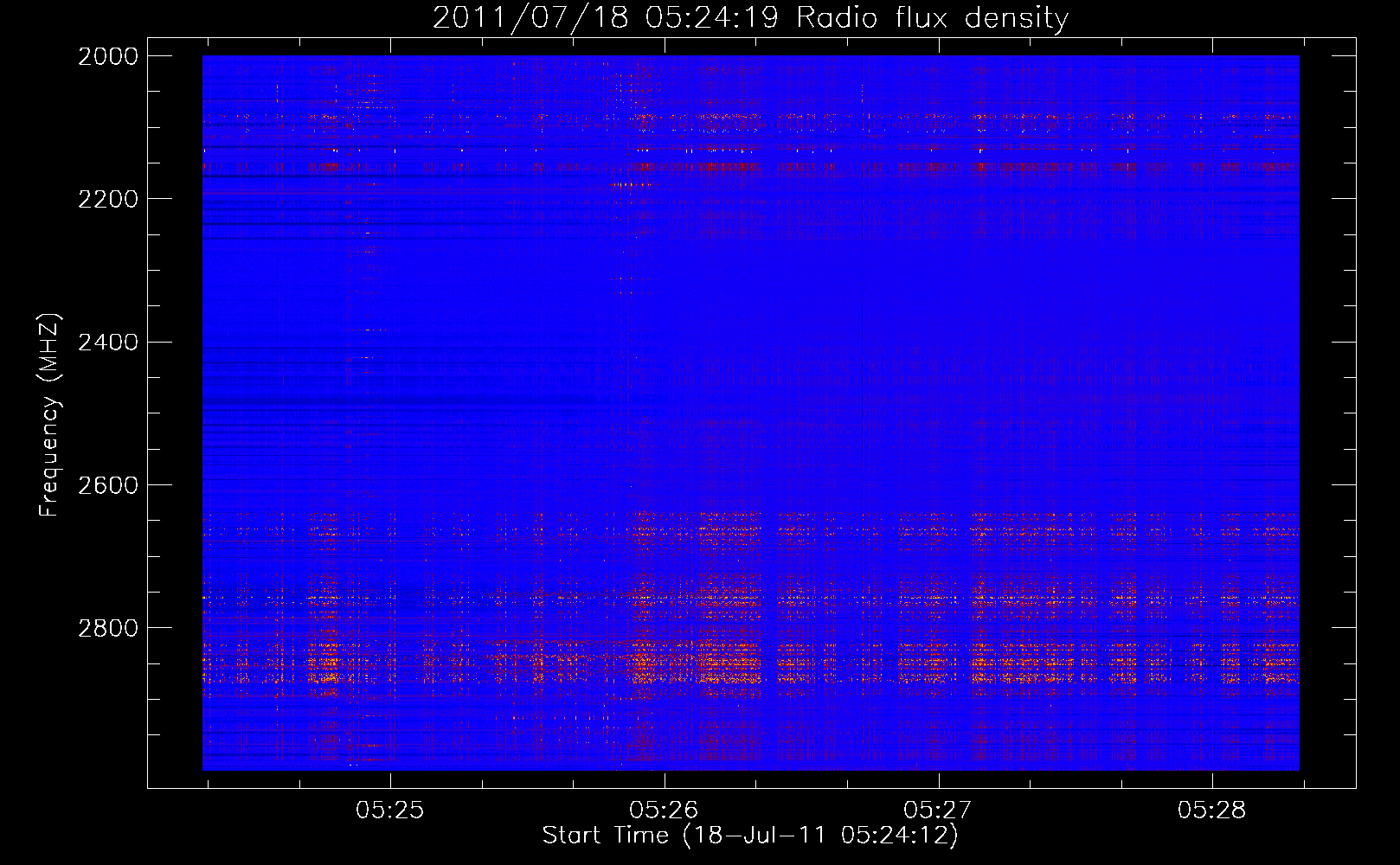Select the 05:25 time axis label
1400x865 pixels.
390,811
